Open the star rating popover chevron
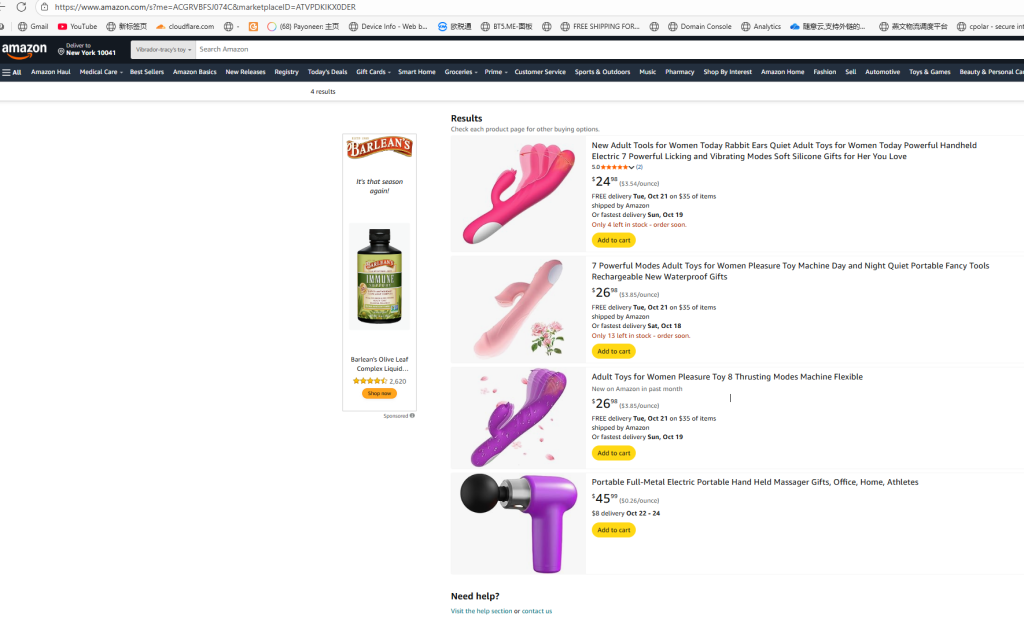This screenshot has height=630, width=1024. click(x=632, y=167)
